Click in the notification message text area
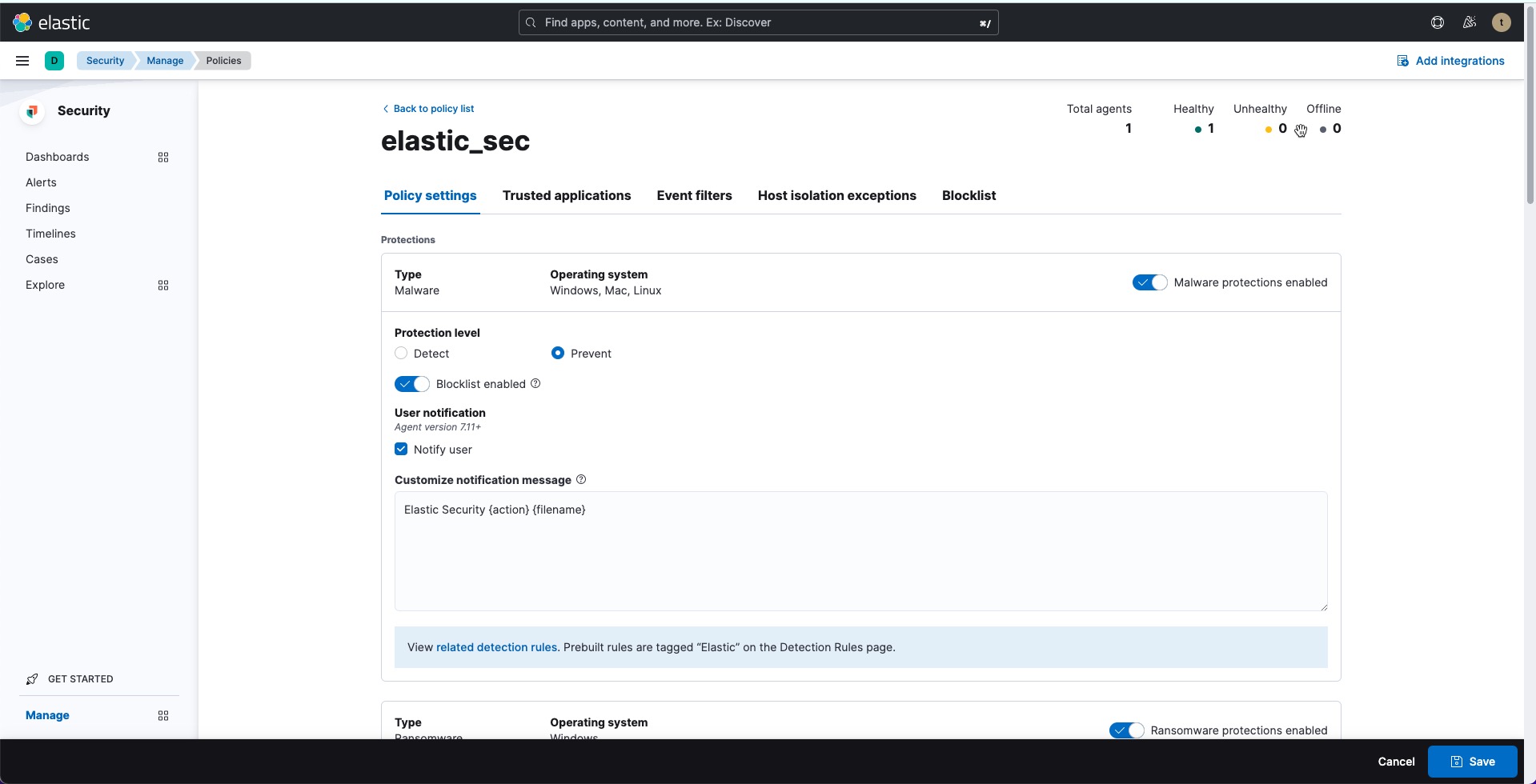This screenshot has height=784, width=1536. click(860, 552)
